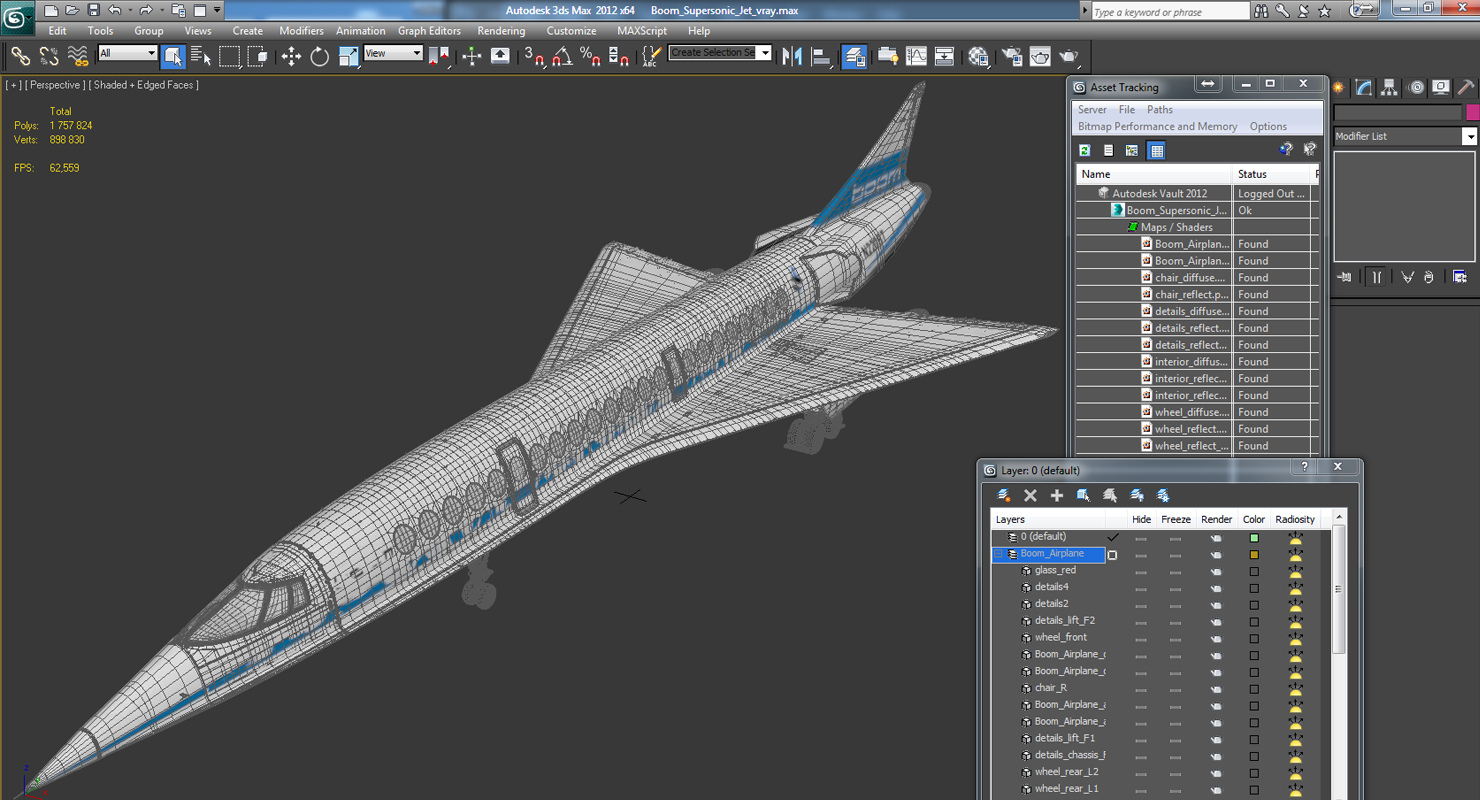Click the object name field in Modify panel

[x=1398, y=113]
